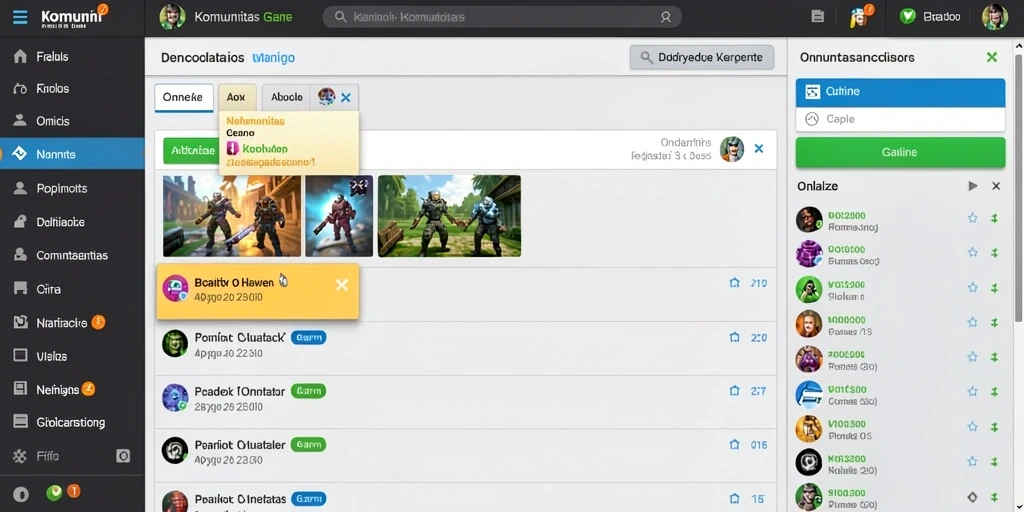The image size is (1024, 512).
Task: Select the Cutline option in the right panel
Action: tap(900, 91)
